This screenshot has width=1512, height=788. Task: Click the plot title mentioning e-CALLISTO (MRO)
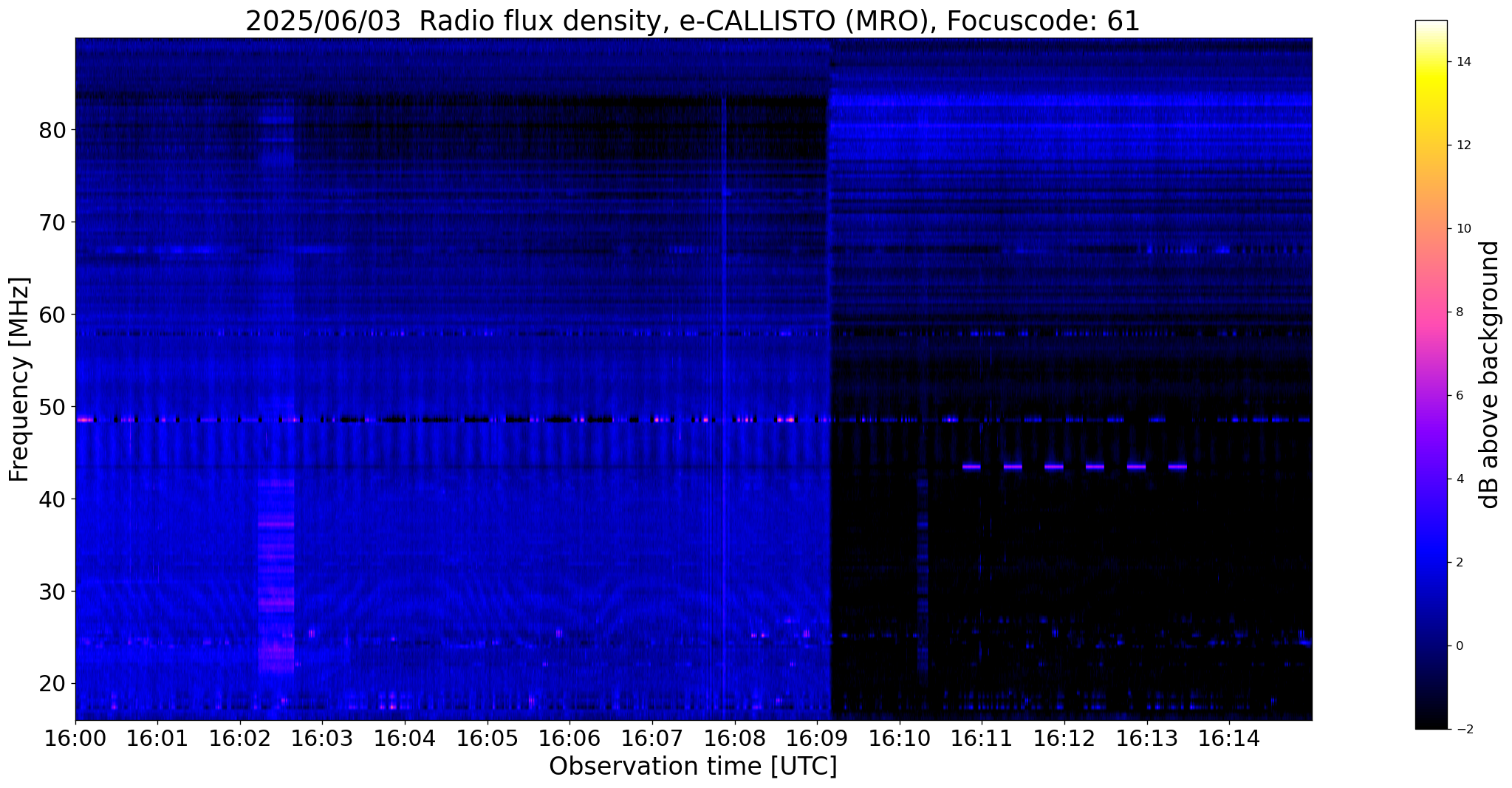[692, 21]
